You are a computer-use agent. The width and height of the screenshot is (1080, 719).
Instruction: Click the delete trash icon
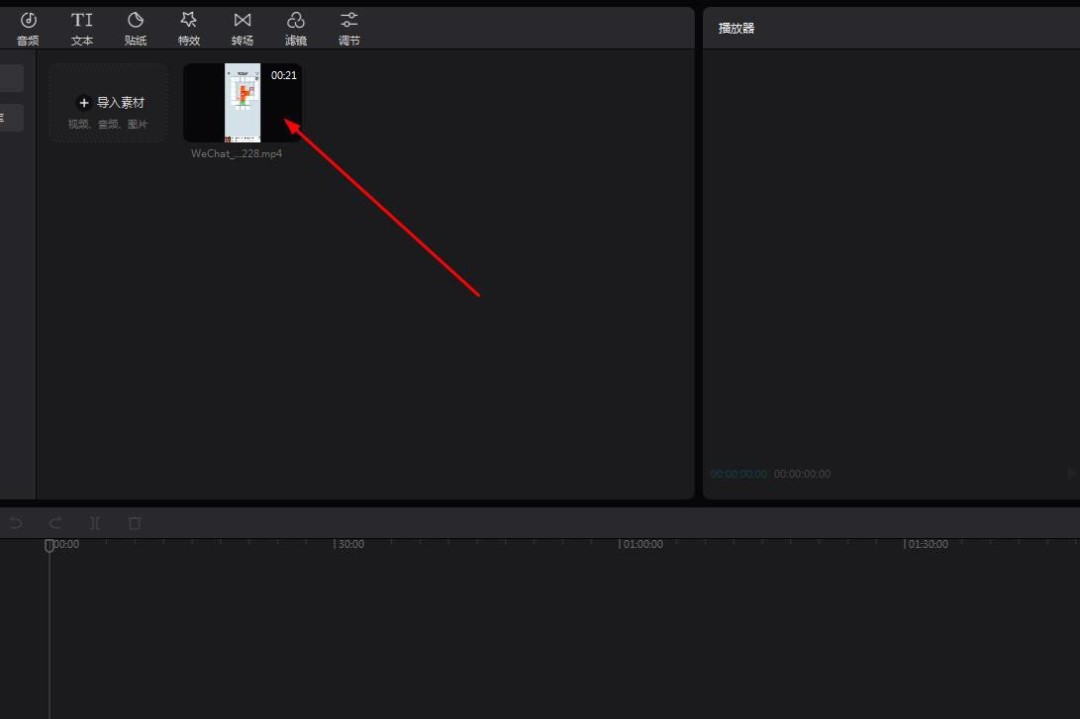pos(135,523)
